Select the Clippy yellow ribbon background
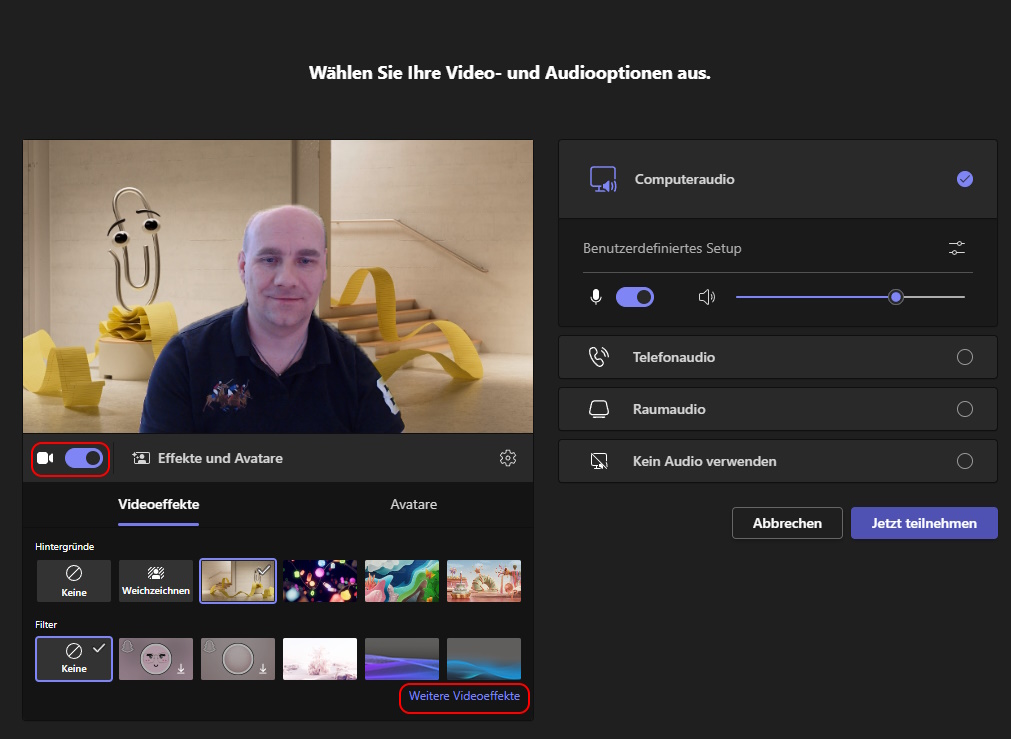1011x739 pixels. pos(238,581)
